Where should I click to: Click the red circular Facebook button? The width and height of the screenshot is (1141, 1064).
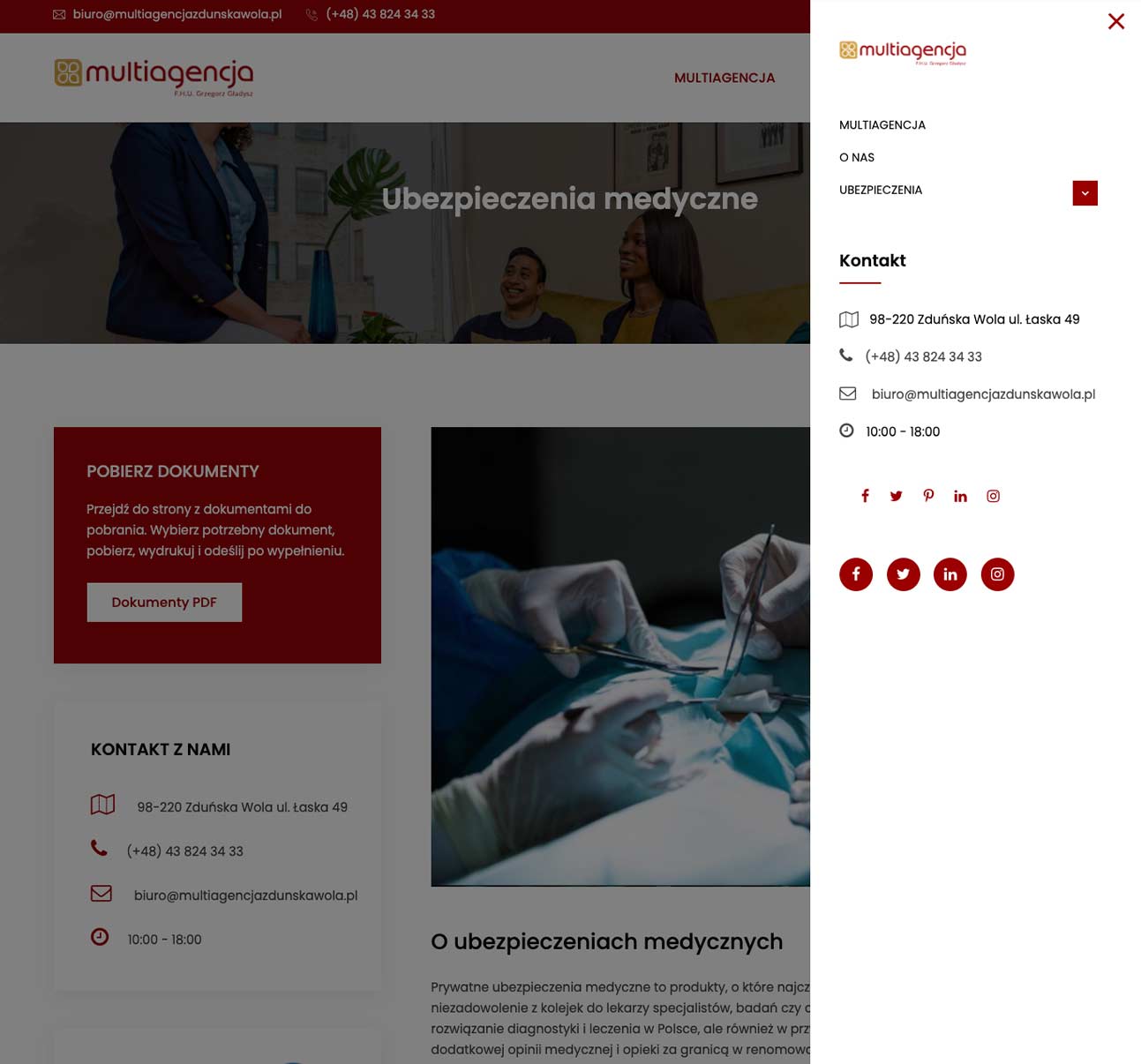[855, 574]
